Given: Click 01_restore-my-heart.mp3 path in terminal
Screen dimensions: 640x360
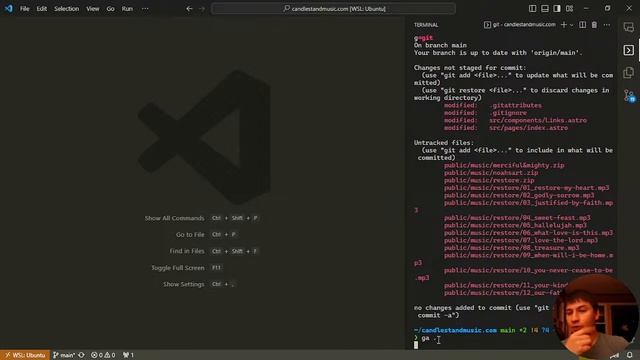Looking at the screenshot, I should click(527, 188).
